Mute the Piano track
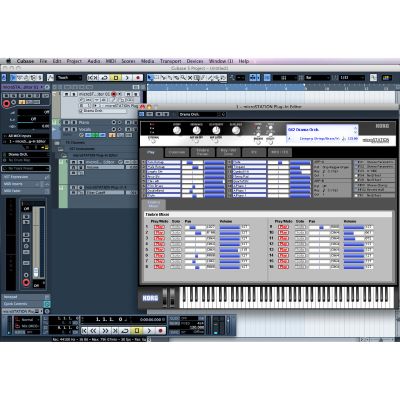This screenshot has height=400, width=400. [65, 123]
